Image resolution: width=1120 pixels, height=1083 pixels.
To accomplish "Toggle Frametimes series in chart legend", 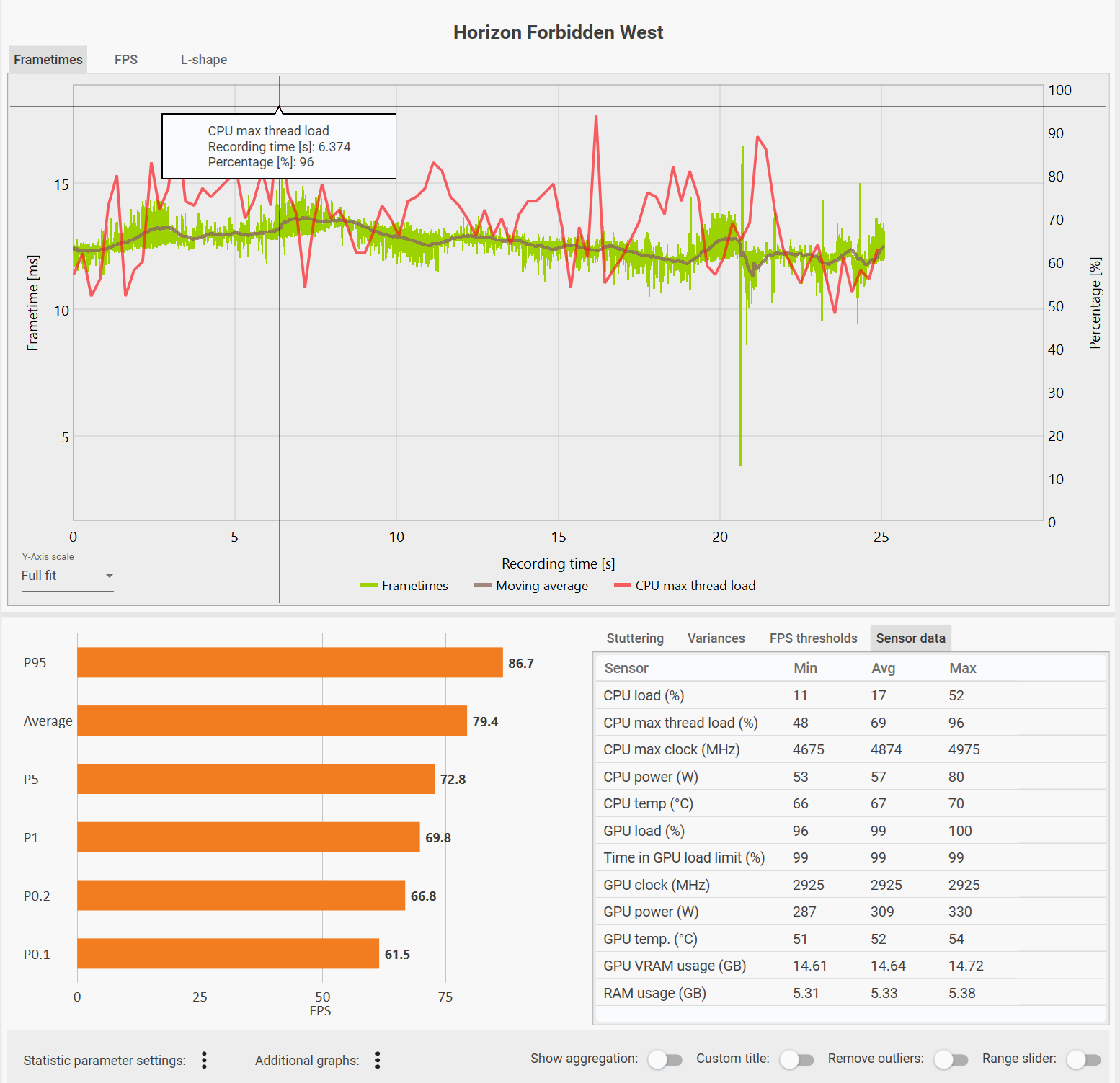I will (404, 586).
